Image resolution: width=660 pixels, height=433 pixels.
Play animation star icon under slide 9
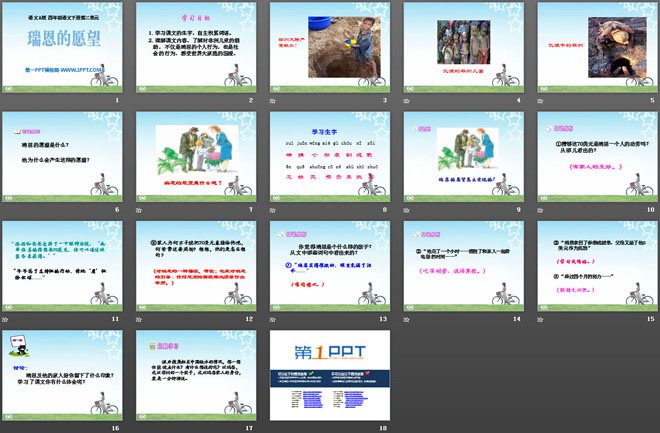point(407,210)
